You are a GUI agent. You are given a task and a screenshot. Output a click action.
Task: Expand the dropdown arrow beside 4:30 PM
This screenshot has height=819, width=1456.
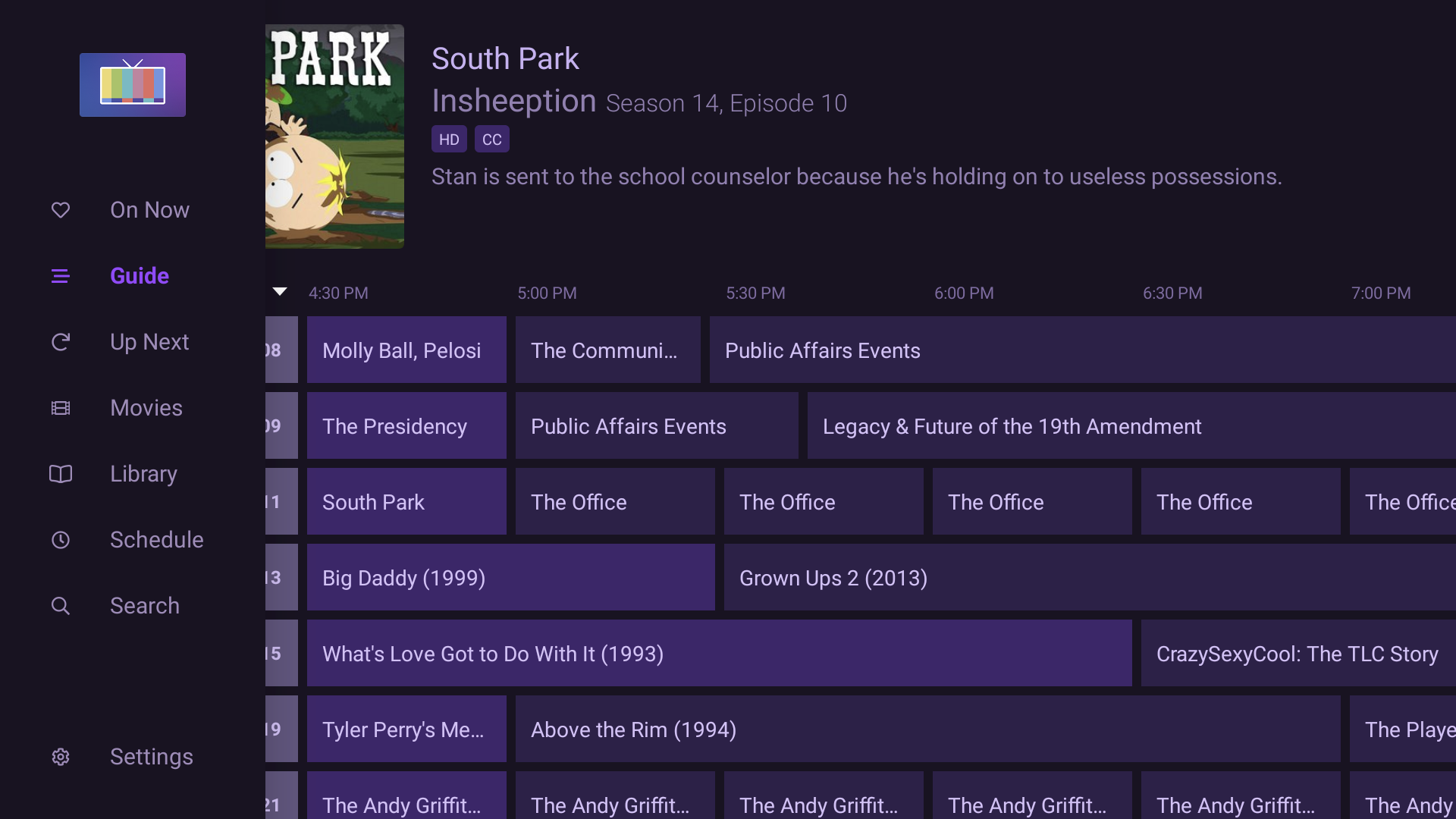click(x=280, y=292)
